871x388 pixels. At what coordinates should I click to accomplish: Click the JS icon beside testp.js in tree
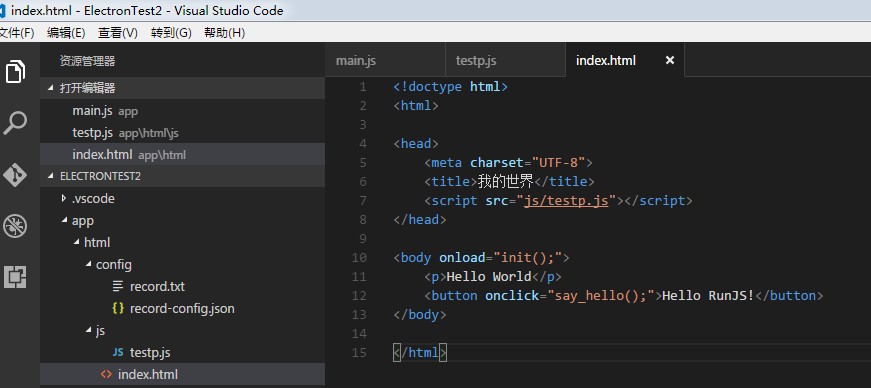[118, 352]
